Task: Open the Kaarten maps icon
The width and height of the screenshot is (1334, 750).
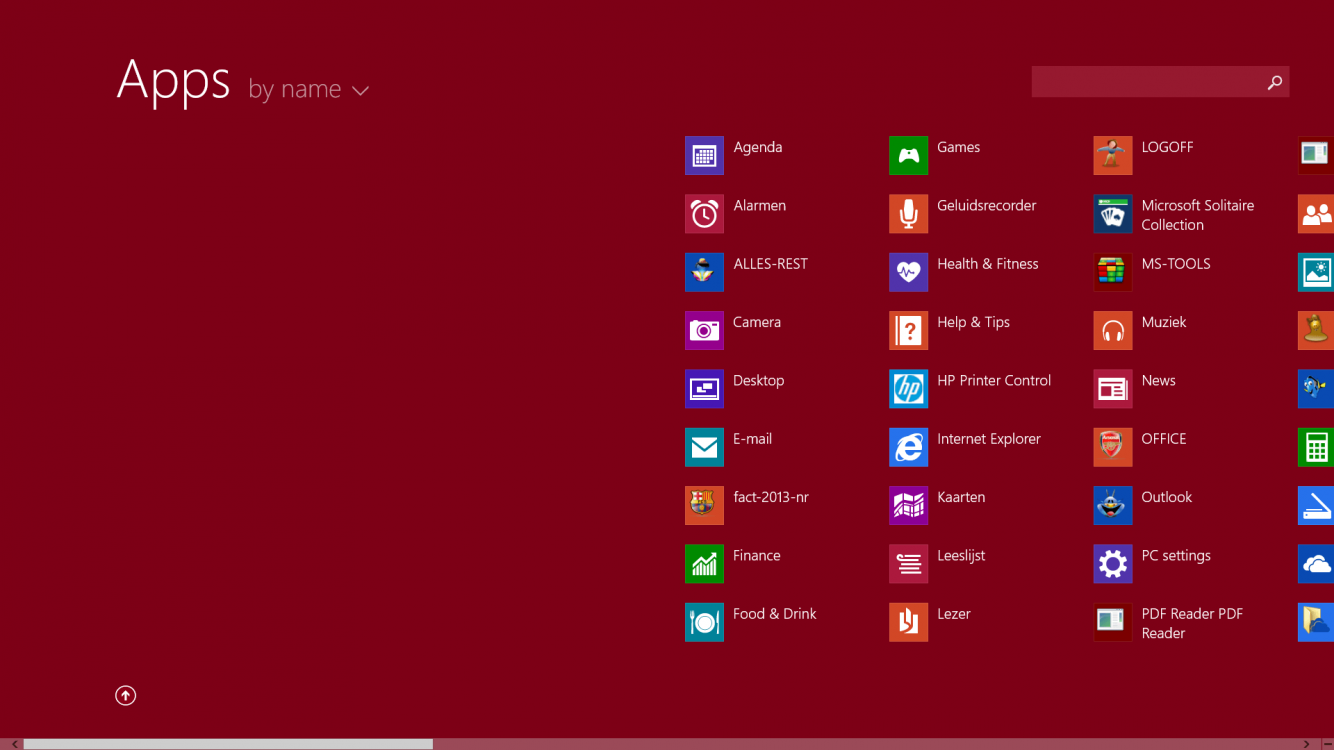Action: coord(908,506)
